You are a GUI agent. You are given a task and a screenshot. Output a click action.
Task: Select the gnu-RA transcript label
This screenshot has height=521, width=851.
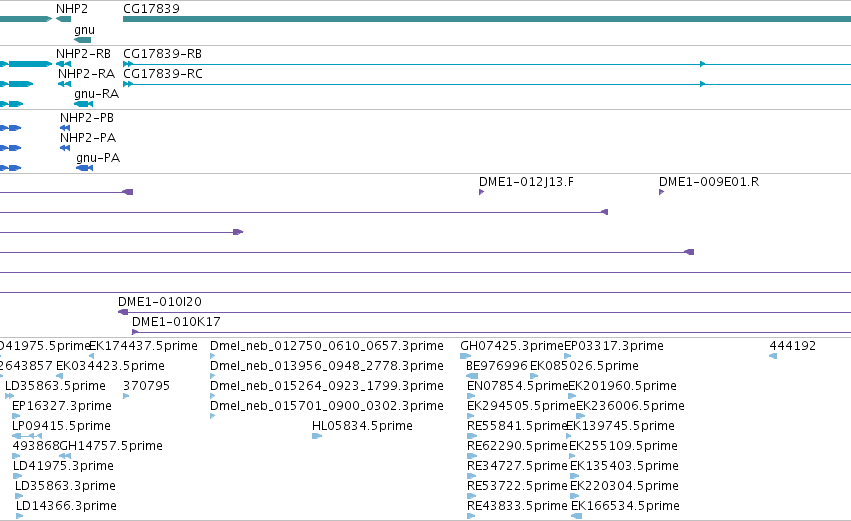point(97,94)
